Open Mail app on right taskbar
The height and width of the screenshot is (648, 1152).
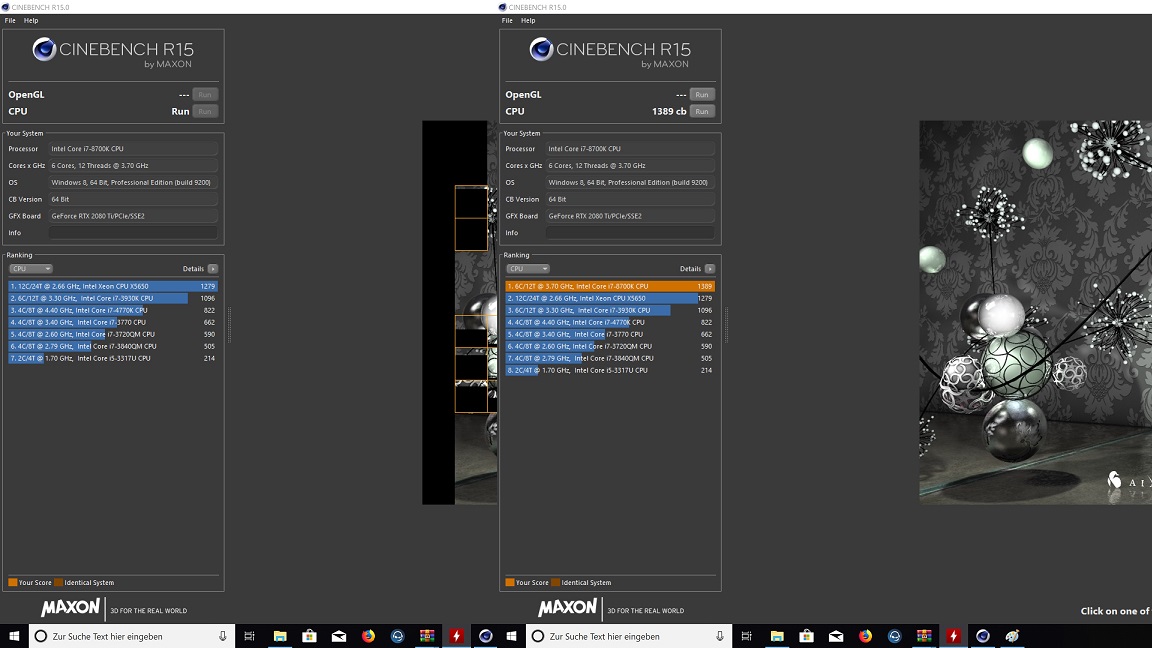pos(835,636)
